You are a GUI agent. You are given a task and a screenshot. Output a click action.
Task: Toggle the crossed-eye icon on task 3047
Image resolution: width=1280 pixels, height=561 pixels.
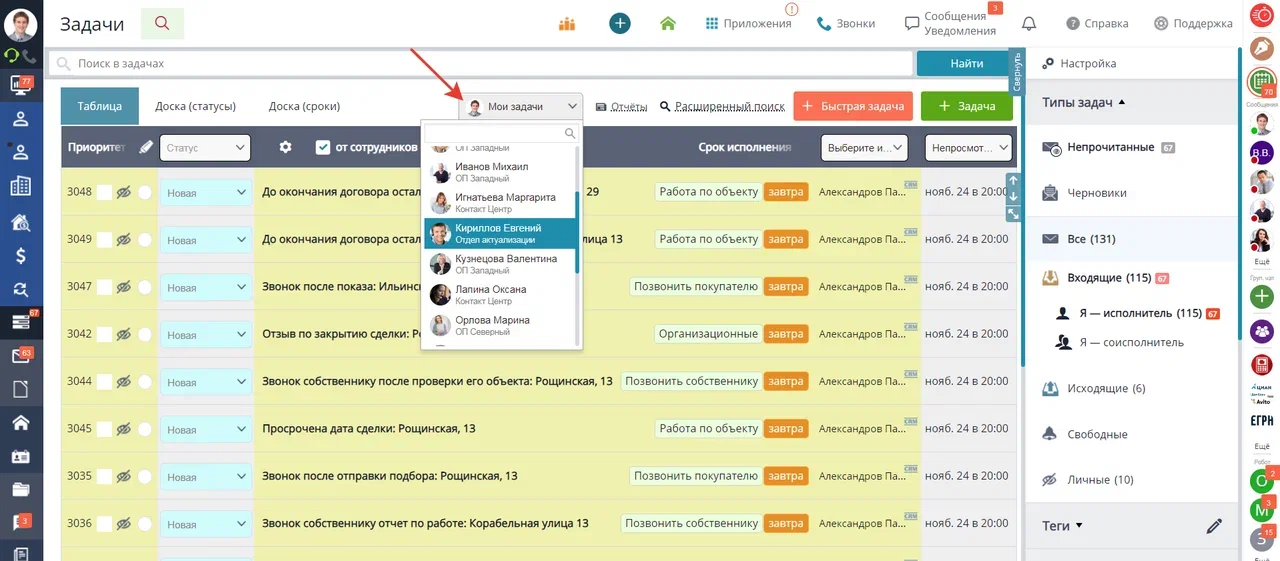tap(124, 287)
